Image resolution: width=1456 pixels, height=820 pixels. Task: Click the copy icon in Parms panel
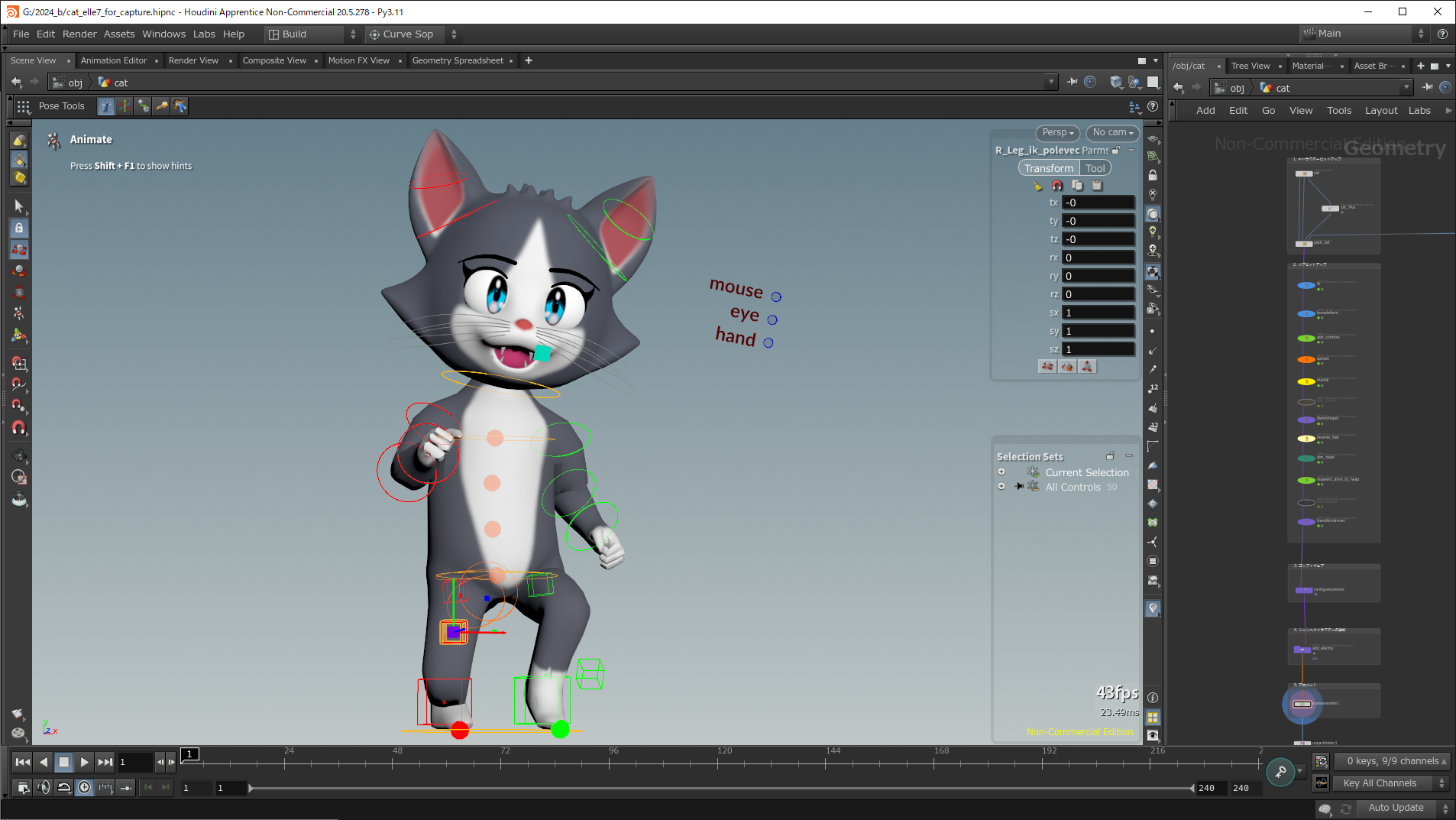coord(1077,186)
